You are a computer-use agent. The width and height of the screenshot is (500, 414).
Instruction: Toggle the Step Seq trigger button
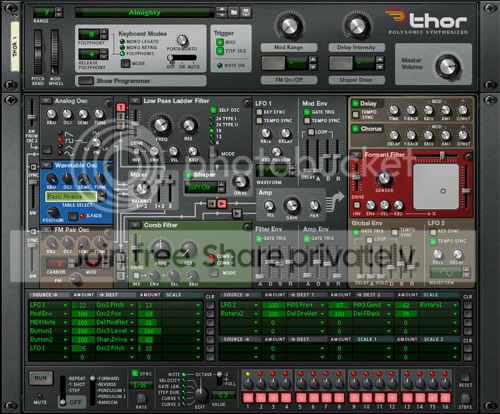(x=220, y=51)
